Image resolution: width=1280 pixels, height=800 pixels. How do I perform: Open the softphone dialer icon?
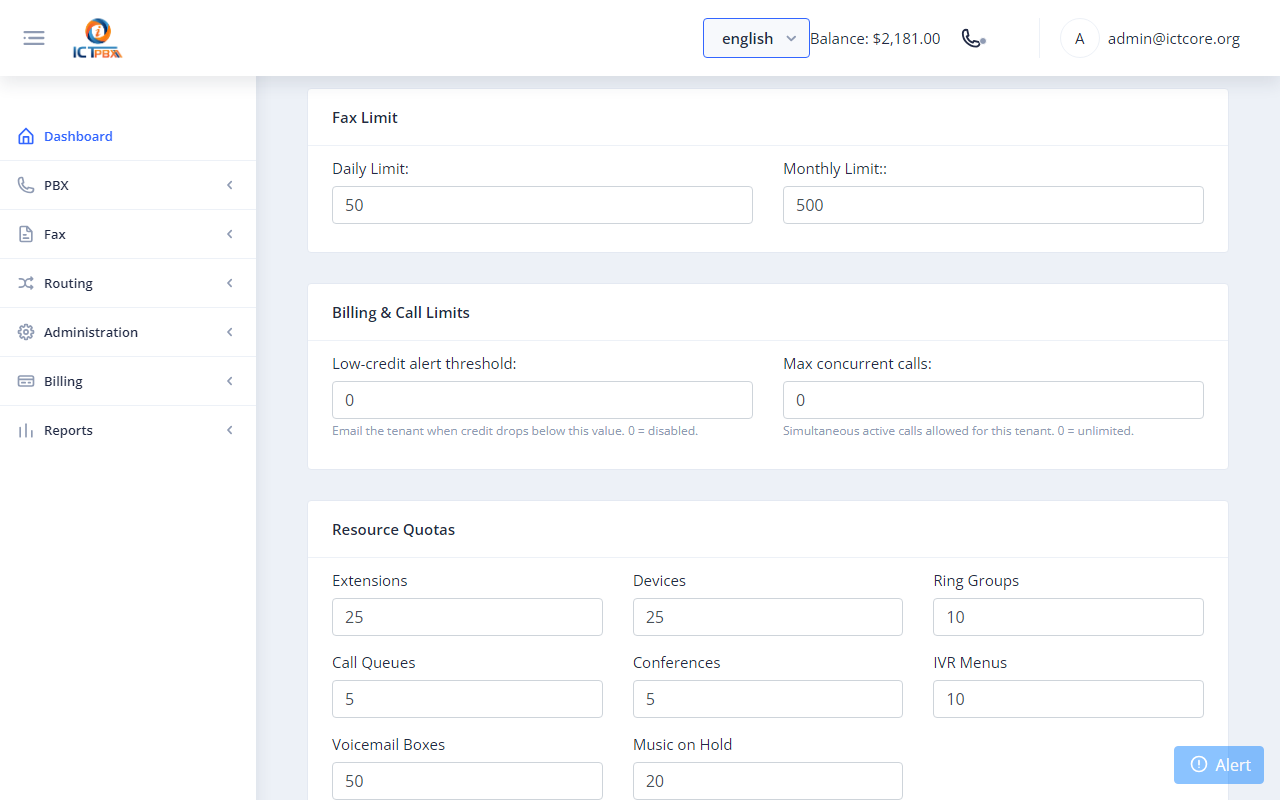973,38
